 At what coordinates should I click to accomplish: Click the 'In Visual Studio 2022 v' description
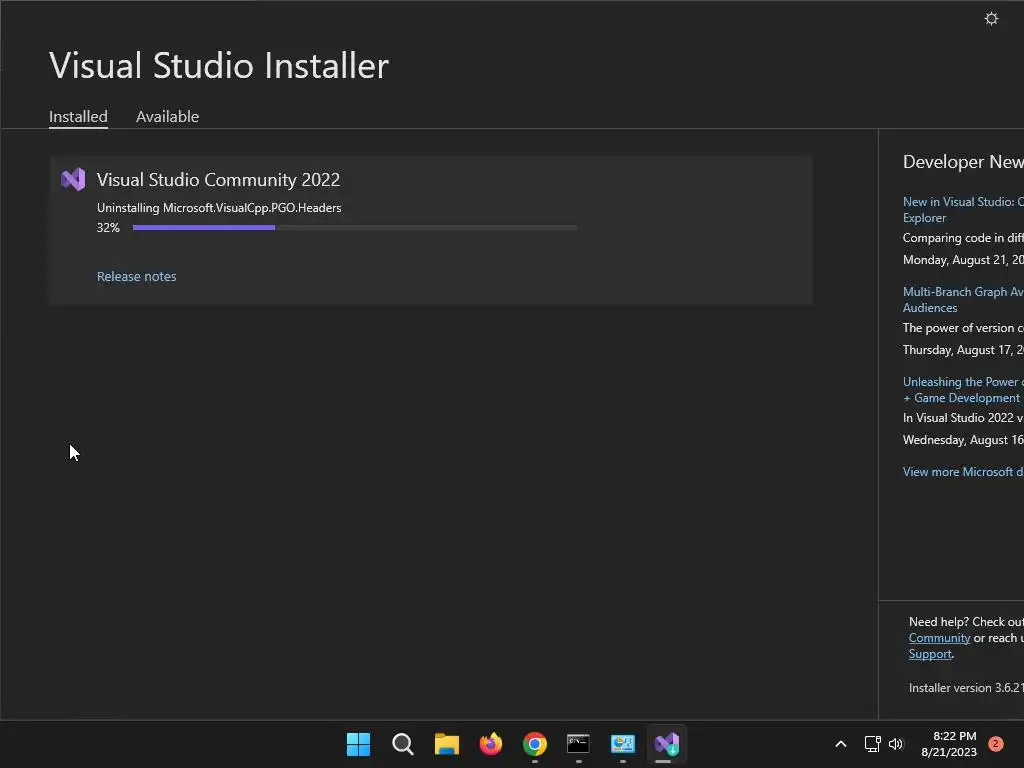(x=963, y=418)
